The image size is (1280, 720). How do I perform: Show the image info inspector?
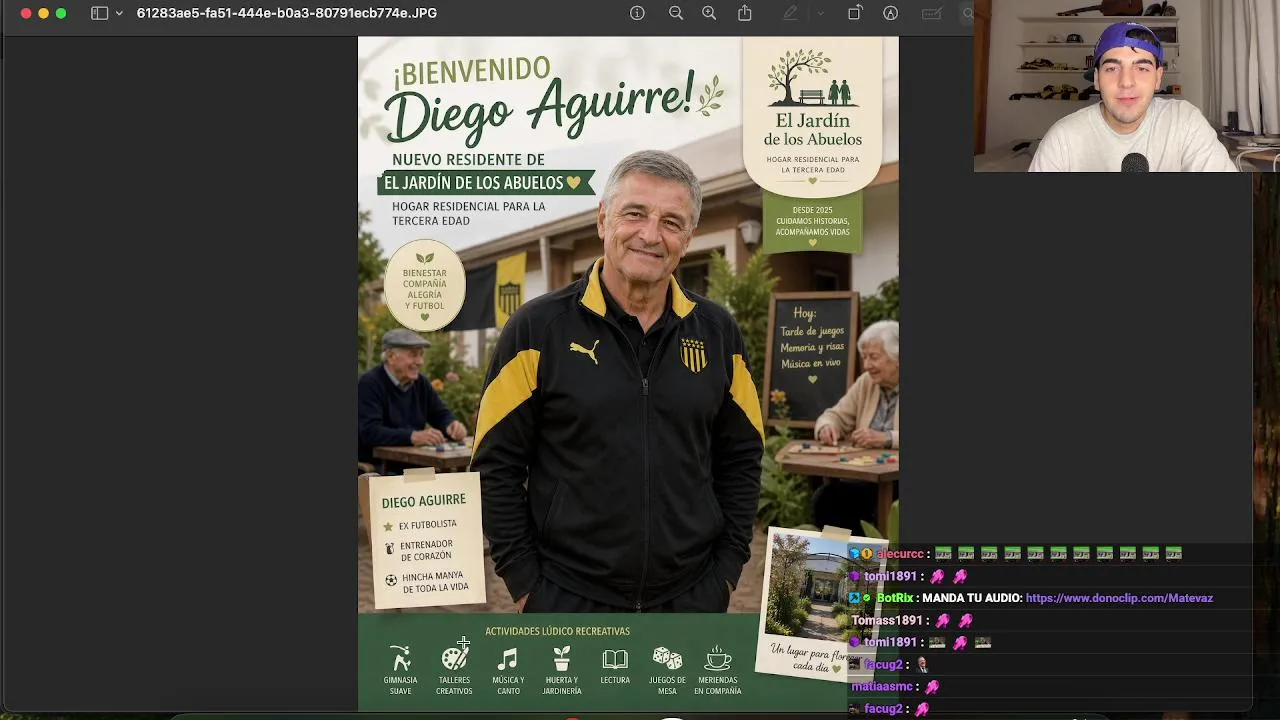637,13
